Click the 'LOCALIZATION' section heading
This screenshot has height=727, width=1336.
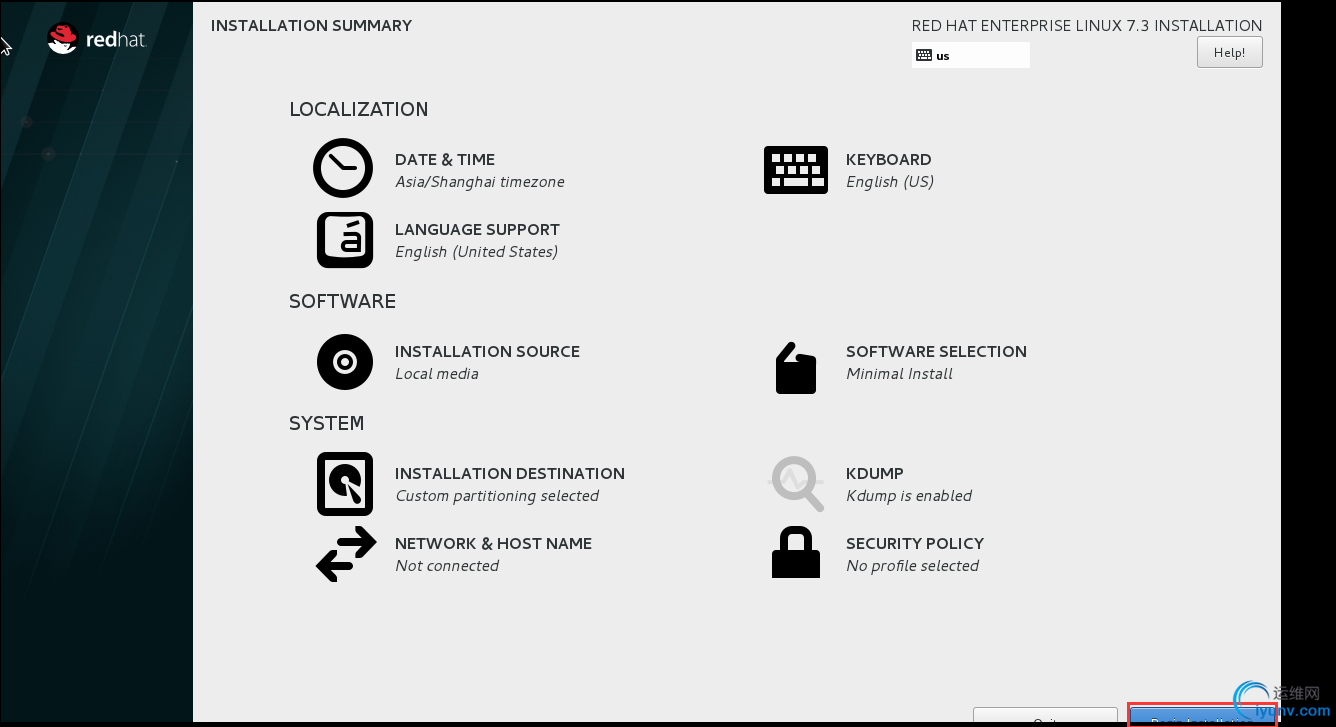pyautogui.click(x=359, y=110)
